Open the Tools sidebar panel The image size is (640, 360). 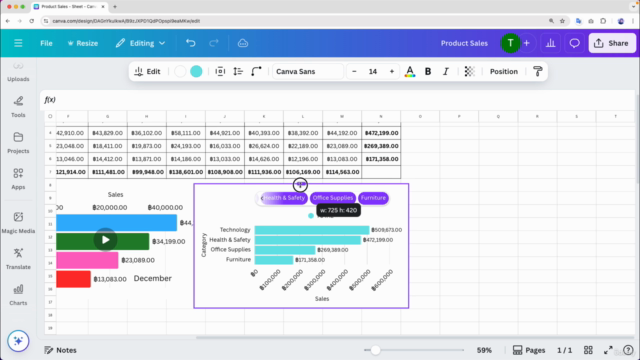coord(18,107)
